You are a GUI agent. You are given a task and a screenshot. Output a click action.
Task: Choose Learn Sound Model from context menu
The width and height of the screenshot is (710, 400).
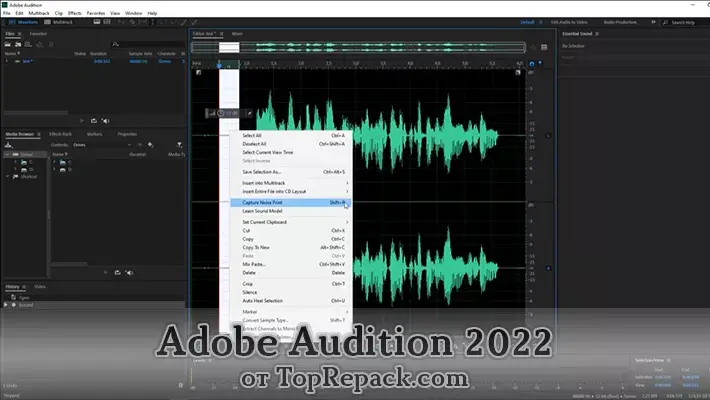[290, 211]
